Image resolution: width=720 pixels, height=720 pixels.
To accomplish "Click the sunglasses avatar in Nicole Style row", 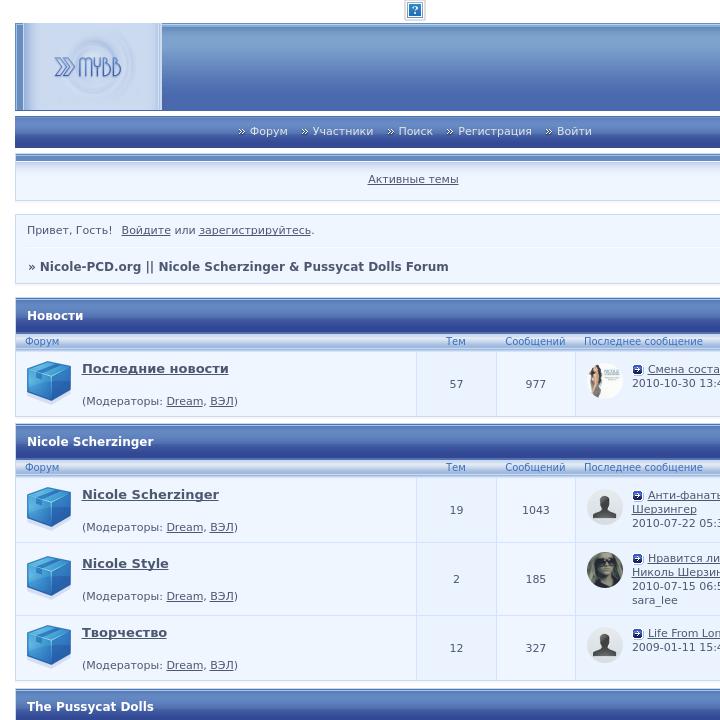I will coord(605,570).
